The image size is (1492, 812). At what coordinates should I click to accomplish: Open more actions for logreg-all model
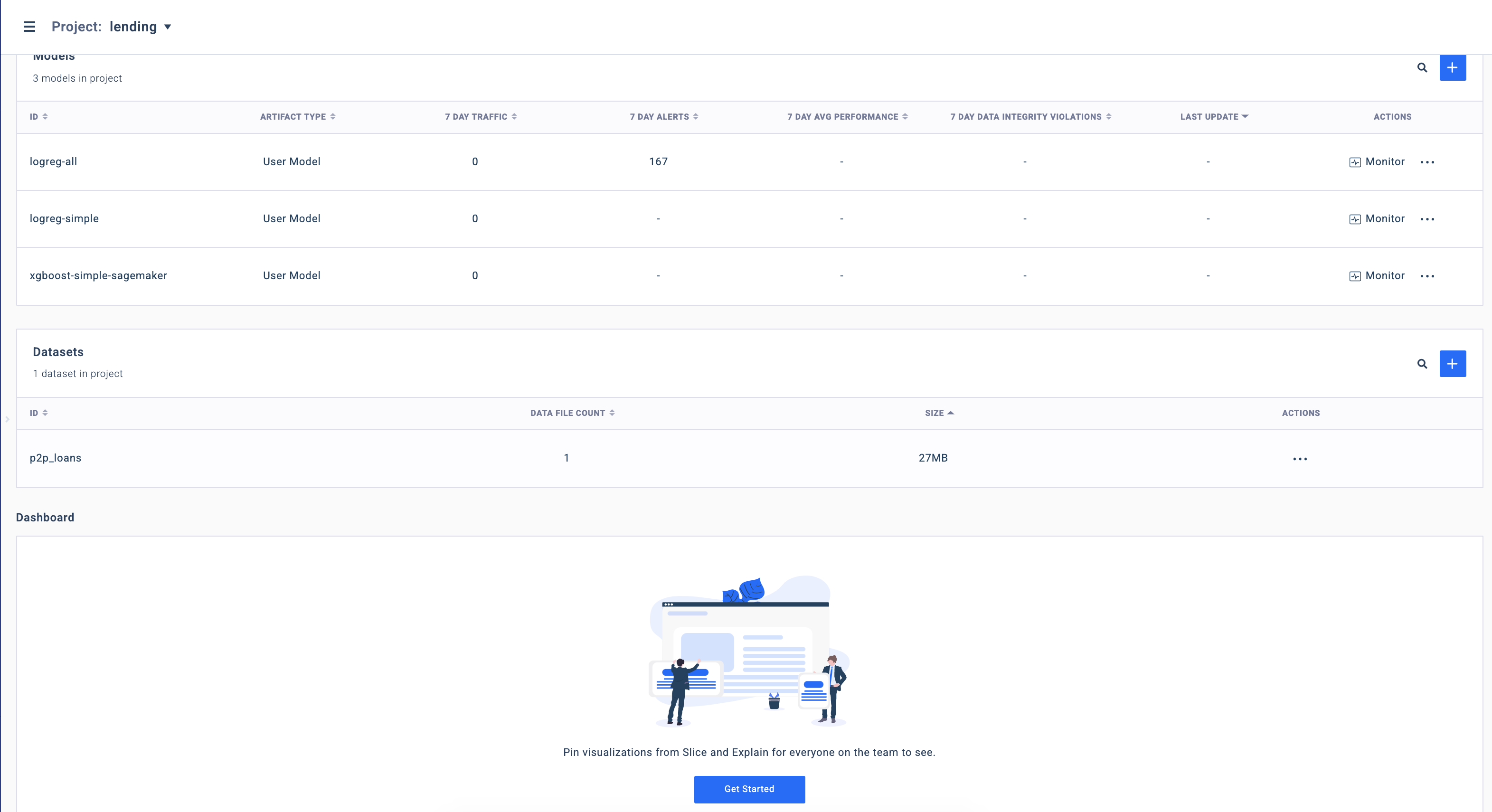(1427, 162)
